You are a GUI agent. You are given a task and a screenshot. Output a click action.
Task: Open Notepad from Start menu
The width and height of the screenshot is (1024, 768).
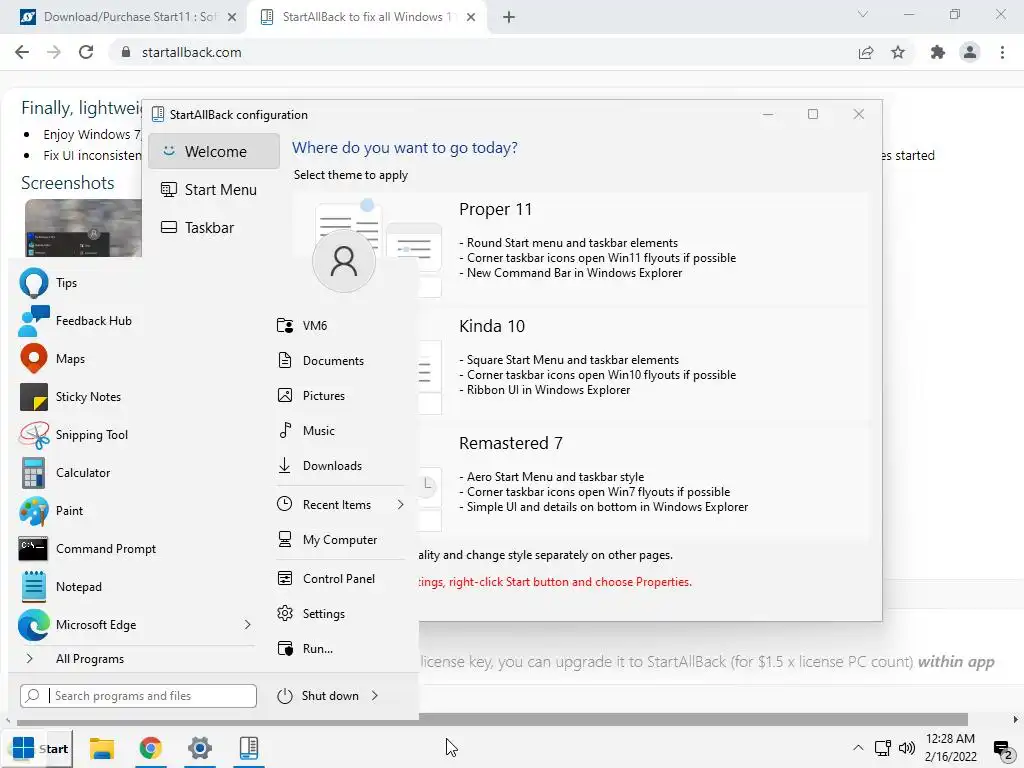(134, 586)
